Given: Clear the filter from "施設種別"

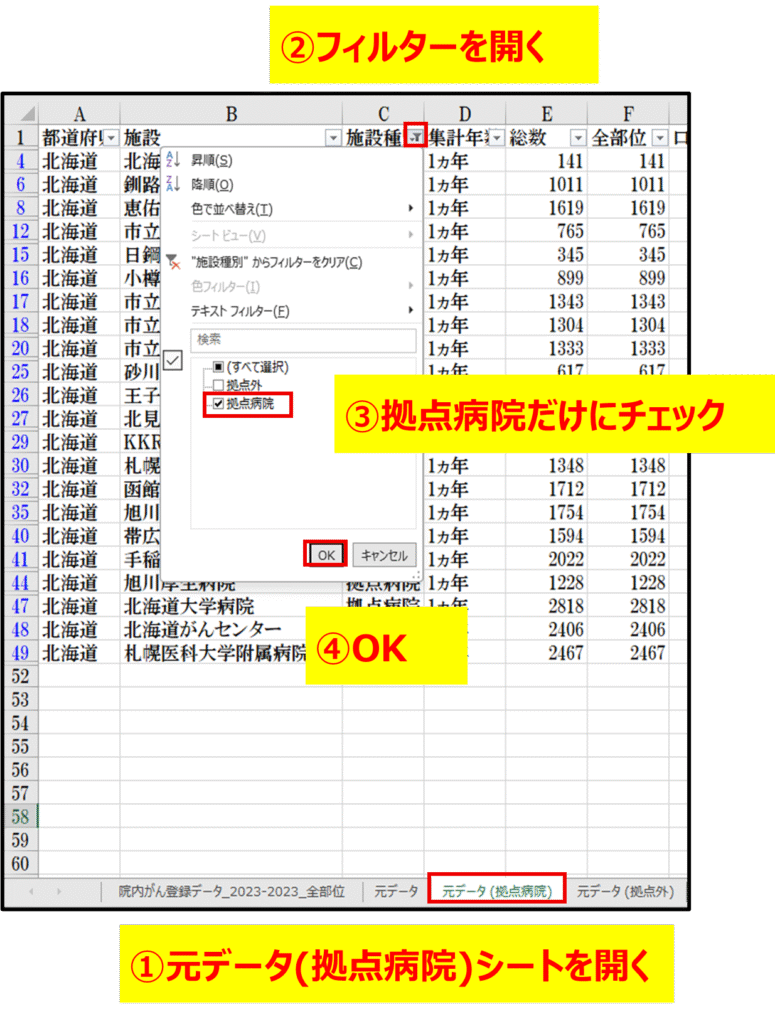Looking at the screenshot, I should pyautogui.click(x=275, y=262).
